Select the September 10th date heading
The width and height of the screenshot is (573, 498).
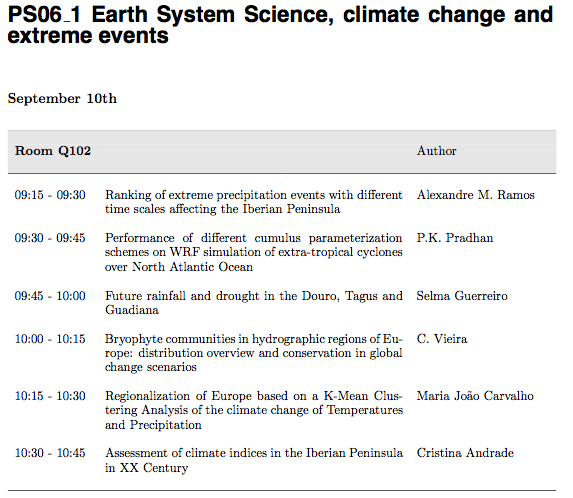[62, 99]
